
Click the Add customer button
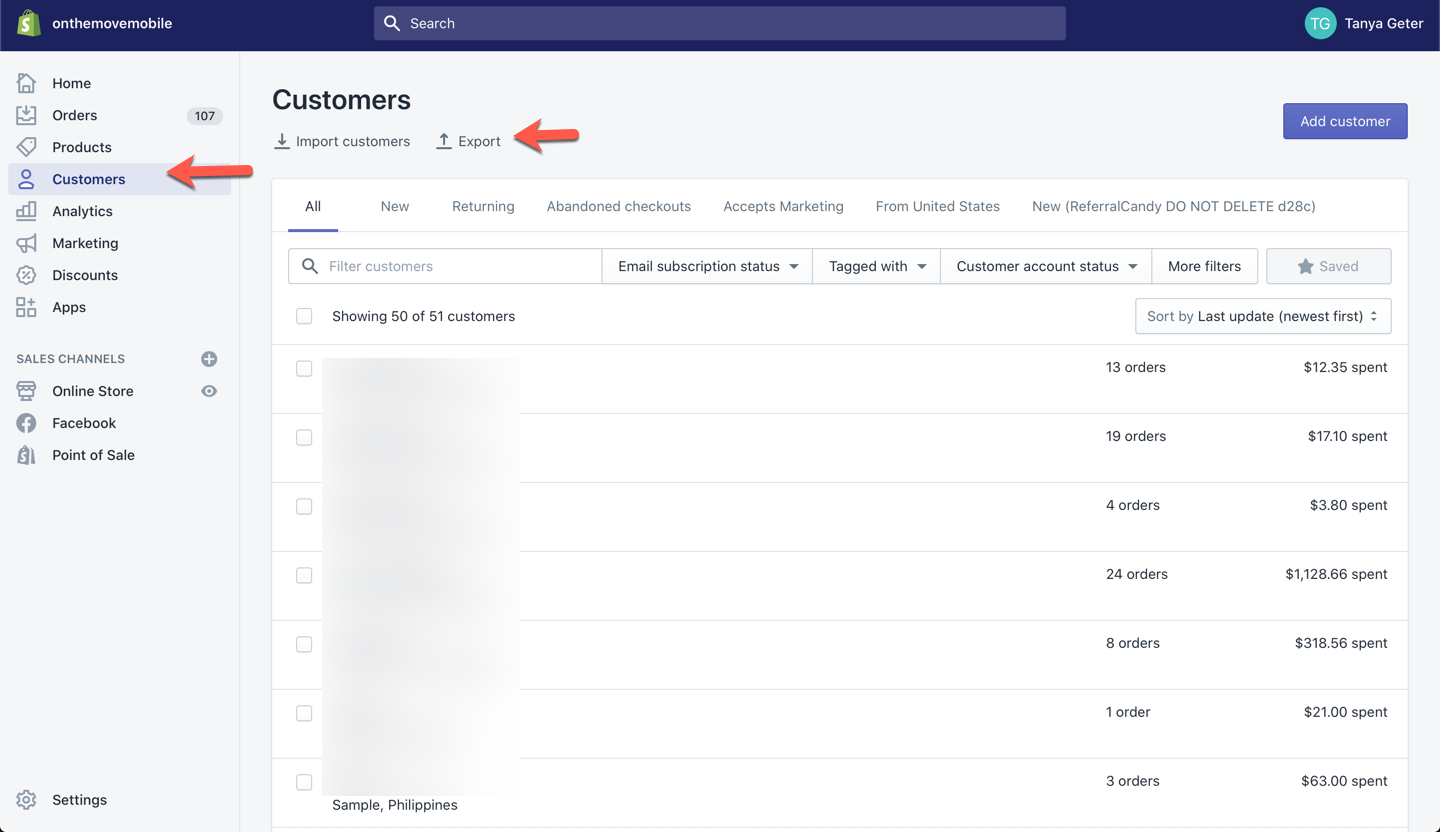coord(1345,121)
